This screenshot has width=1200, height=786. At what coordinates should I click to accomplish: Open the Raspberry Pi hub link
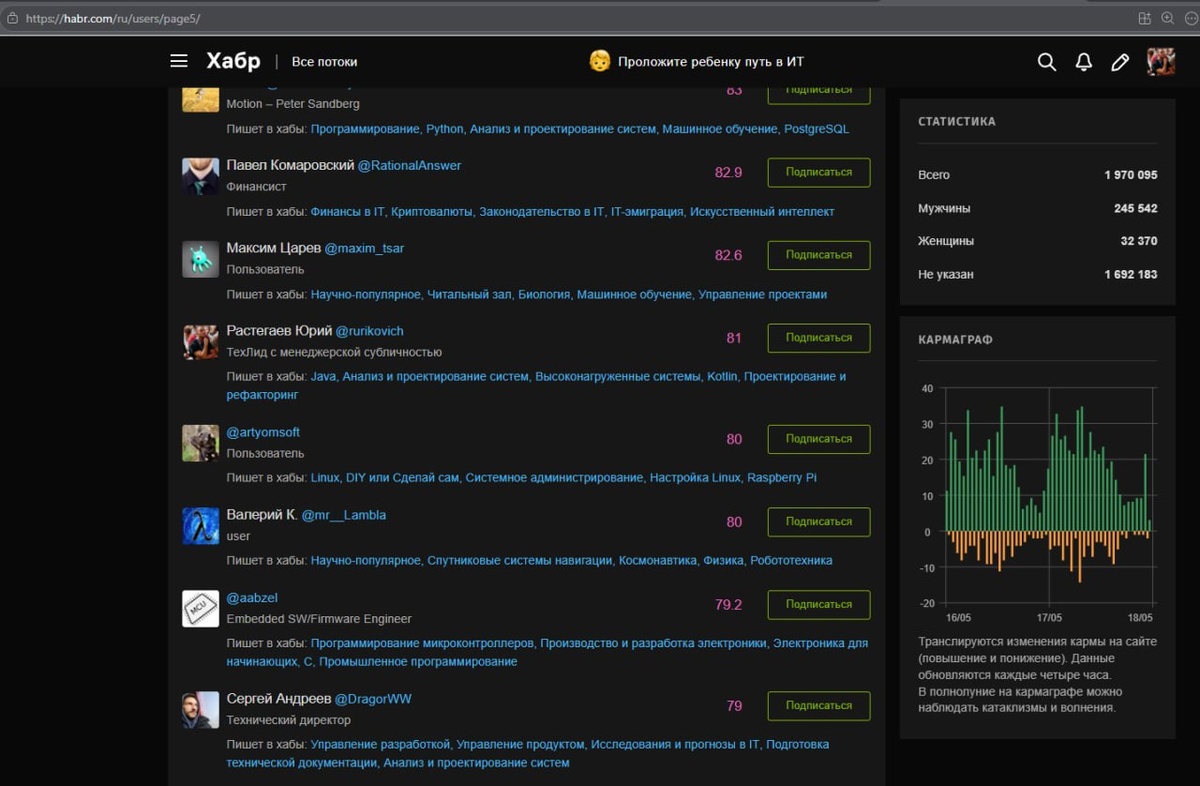coord(782,478)
